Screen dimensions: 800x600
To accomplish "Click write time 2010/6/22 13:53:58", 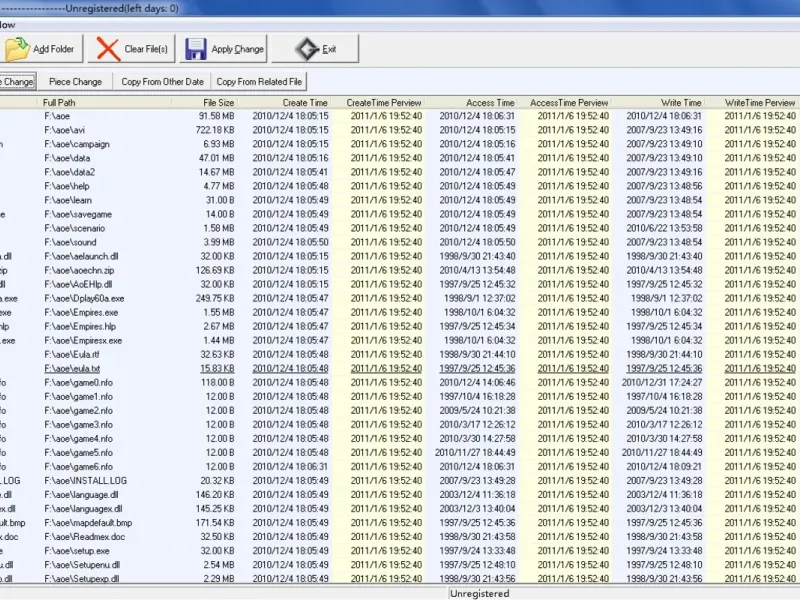I will [x=664, y=228].
